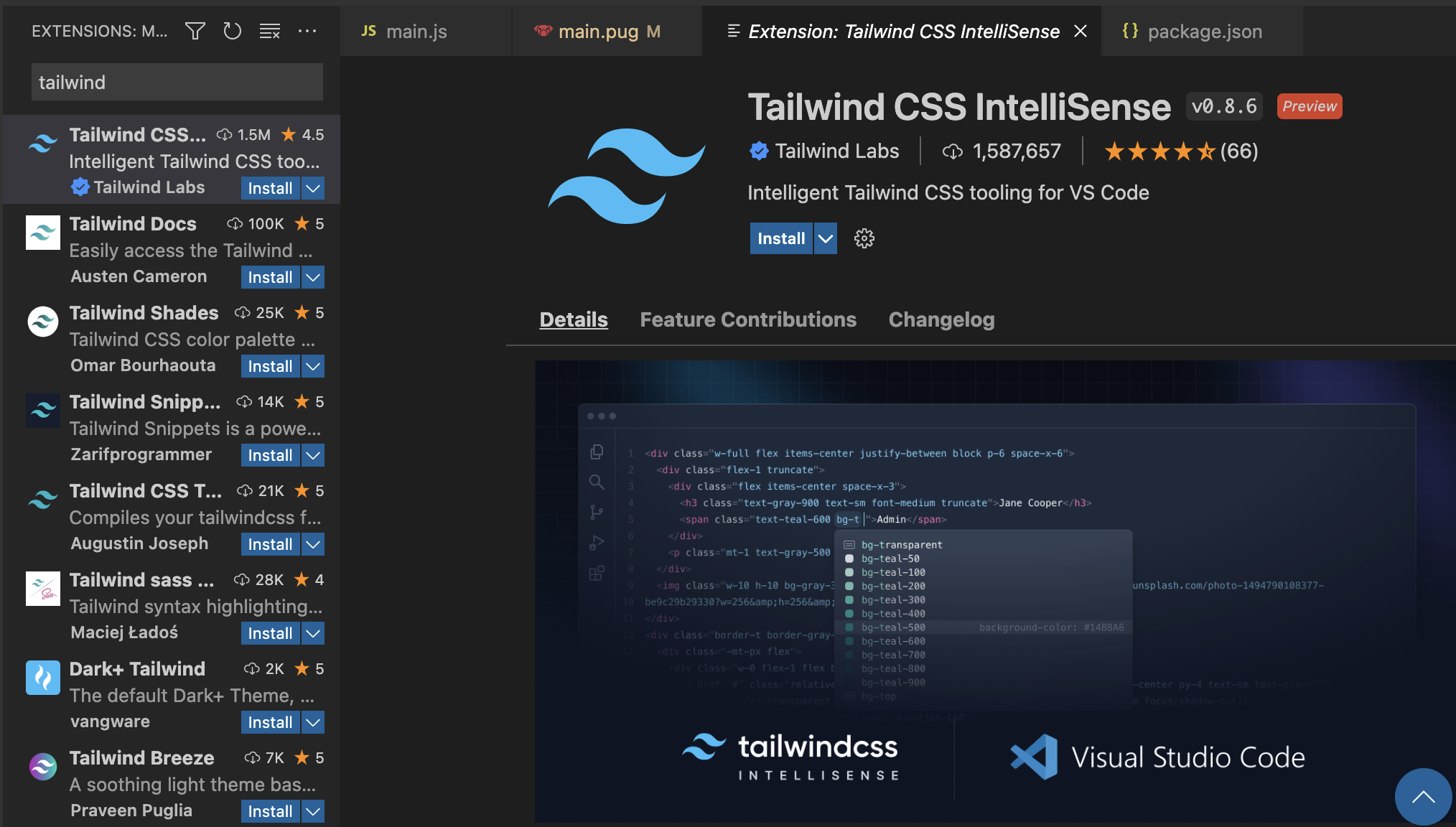Click the star rating with 66 reviews
The width and height of the screenshot is (1456, 827).
[1180, 151]
